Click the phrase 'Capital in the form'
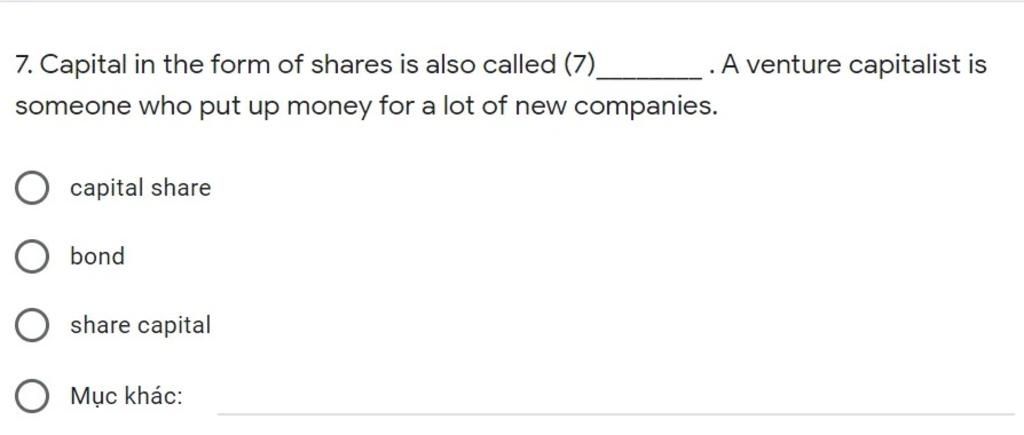The image size is (1024, 435). click(162, 65)
